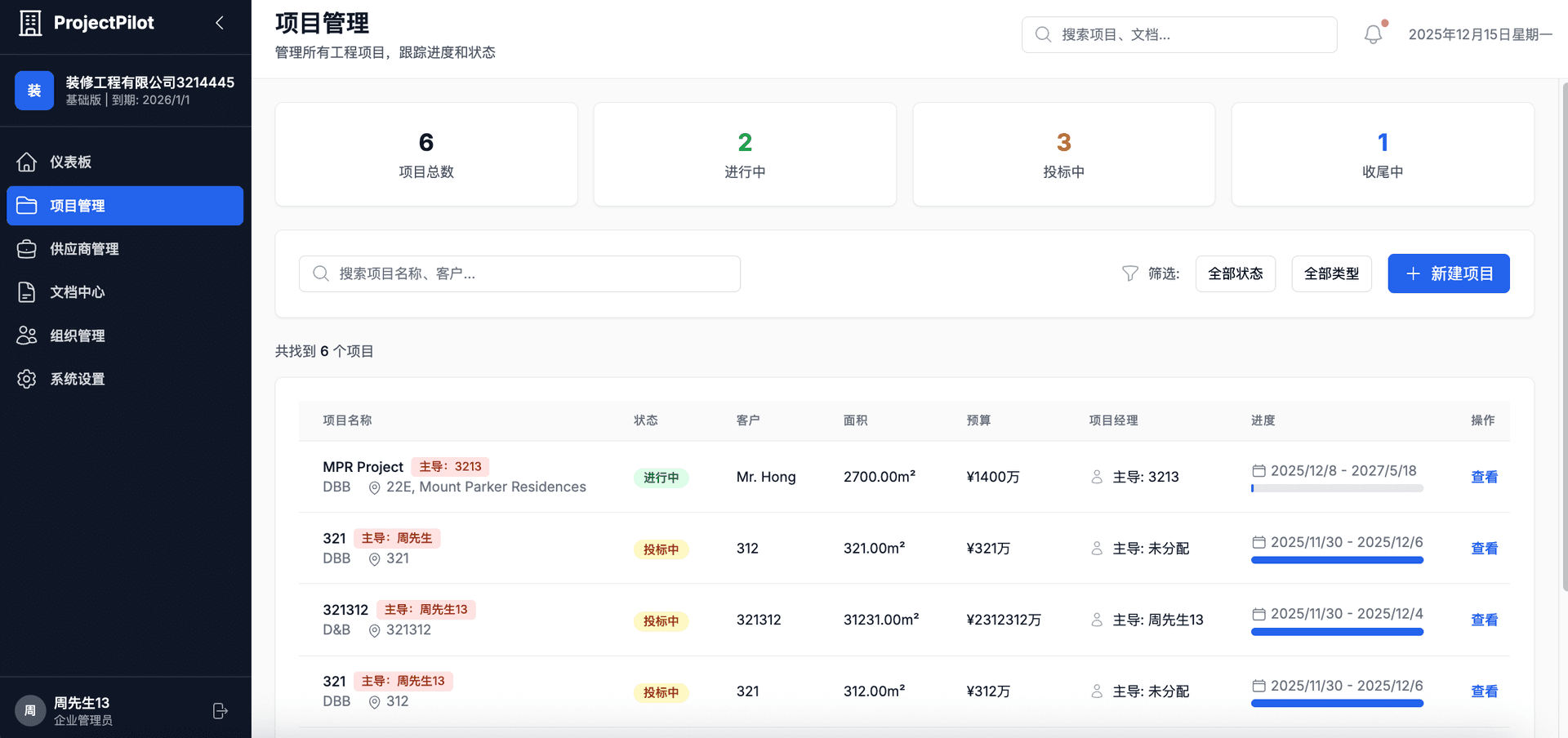Open the 全部状态 status filter dropdown
Screen dimensions: 1568x738
pyautogui.click(x=1235, y=273)
